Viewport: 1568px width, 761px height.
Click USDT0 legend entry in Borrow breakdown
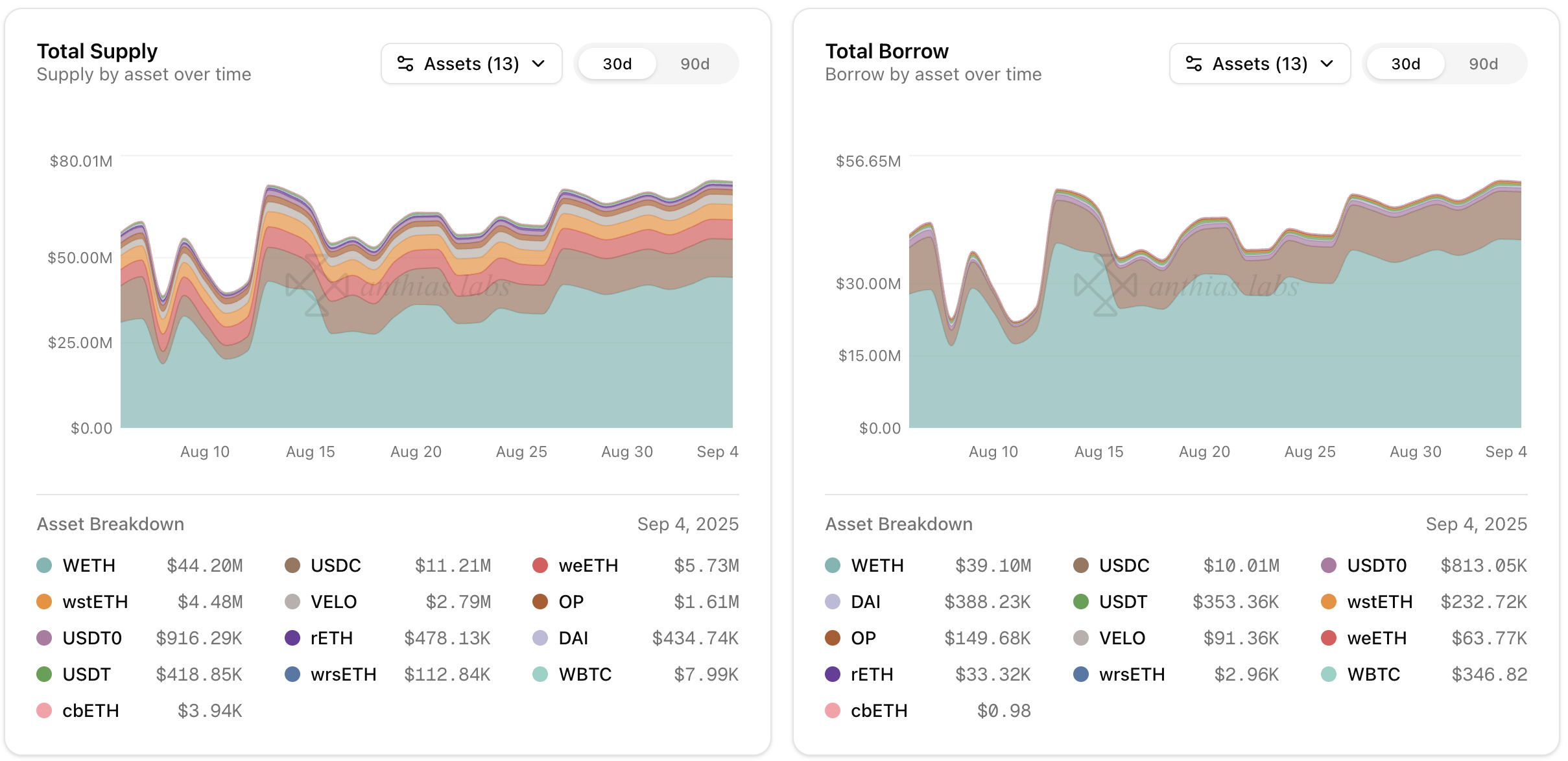coord(1376,565)
